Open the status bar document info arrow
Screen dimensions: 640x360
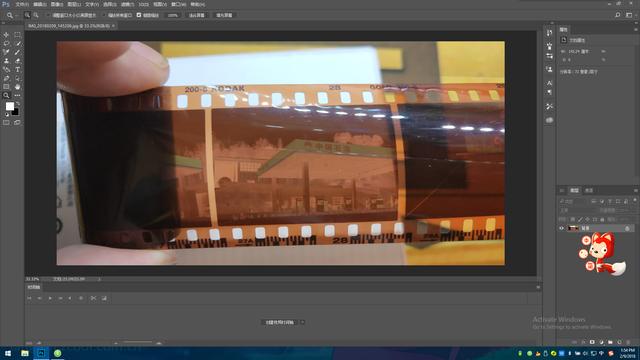(x=99, y=279)
